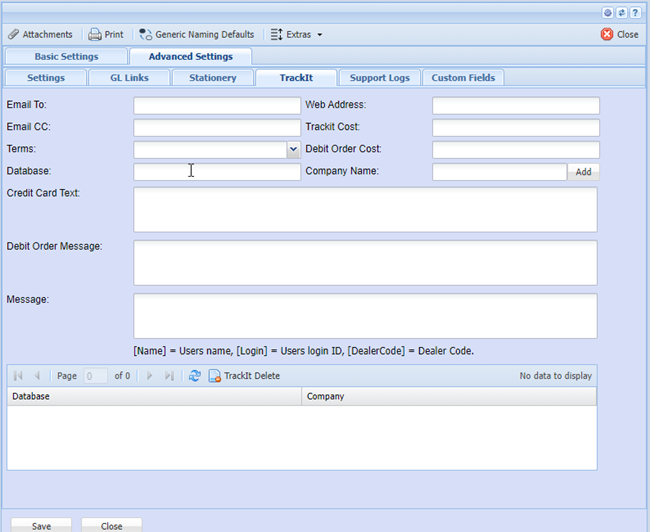Go to the next page of grid

[x=150, y=376]
